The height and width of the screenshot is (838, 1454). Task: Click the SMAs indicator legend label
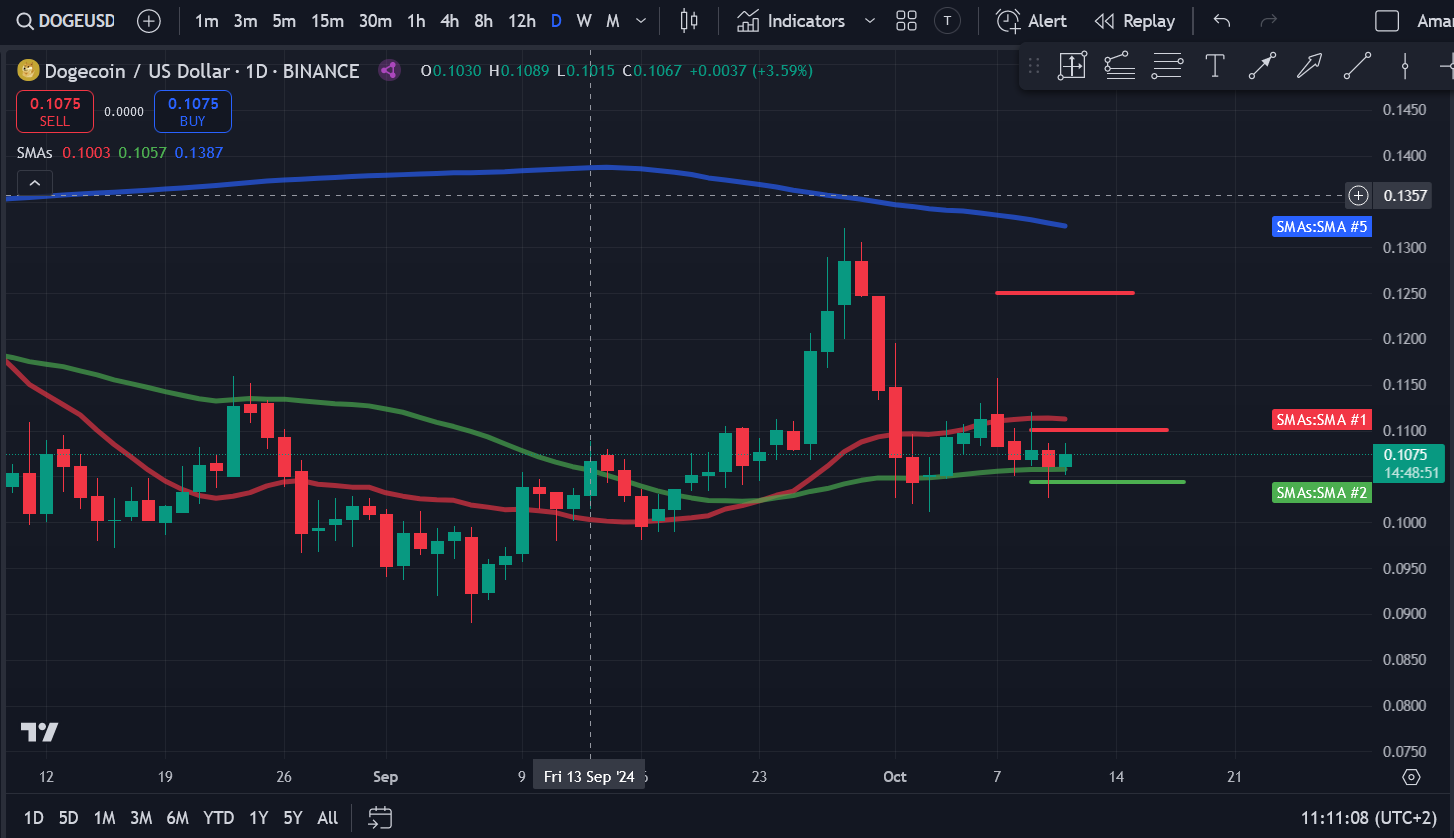tap(36, 153)
